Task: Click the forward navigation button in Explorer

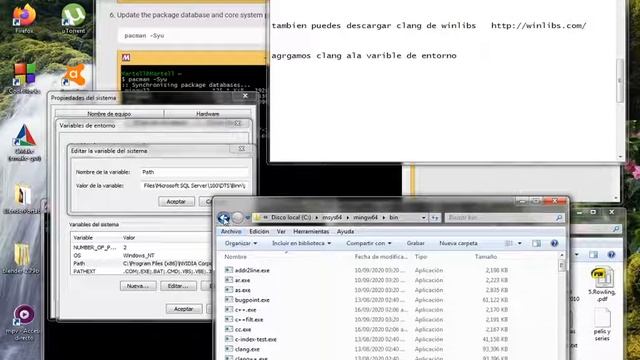Action: 238,218
